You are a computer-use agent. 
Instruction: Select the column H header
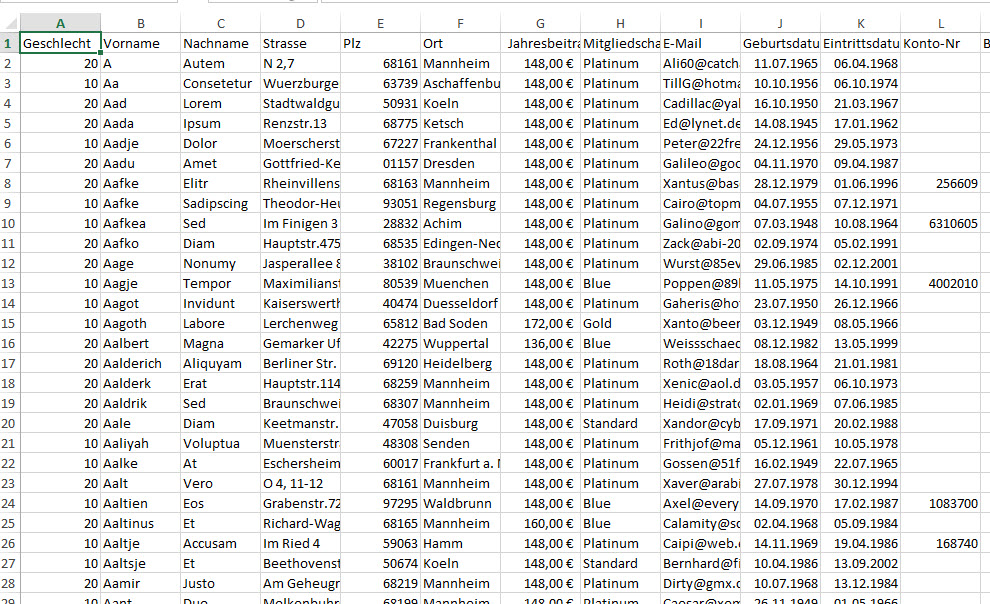pos(620,23)
